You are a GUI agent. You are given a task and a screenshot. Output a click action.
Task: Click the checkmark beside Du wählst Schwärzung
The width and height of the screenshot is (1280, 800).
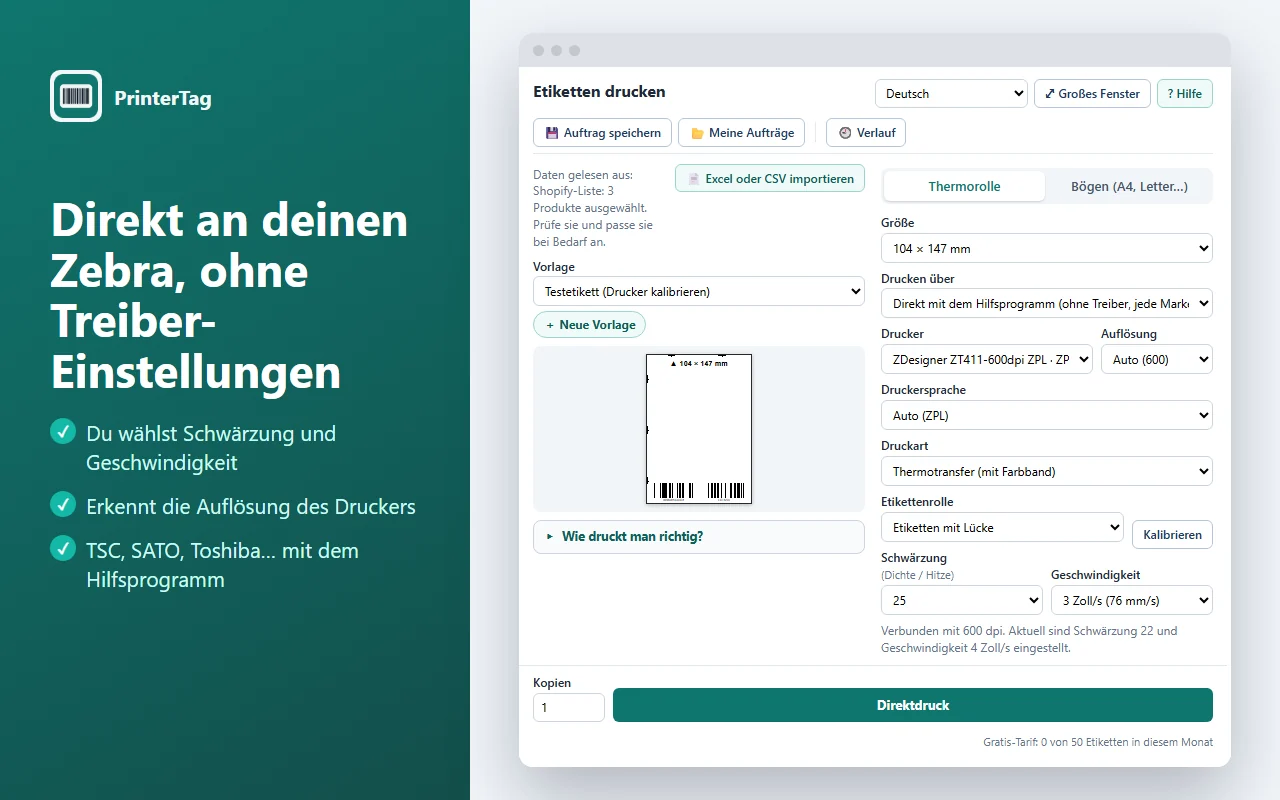point(63,432)
